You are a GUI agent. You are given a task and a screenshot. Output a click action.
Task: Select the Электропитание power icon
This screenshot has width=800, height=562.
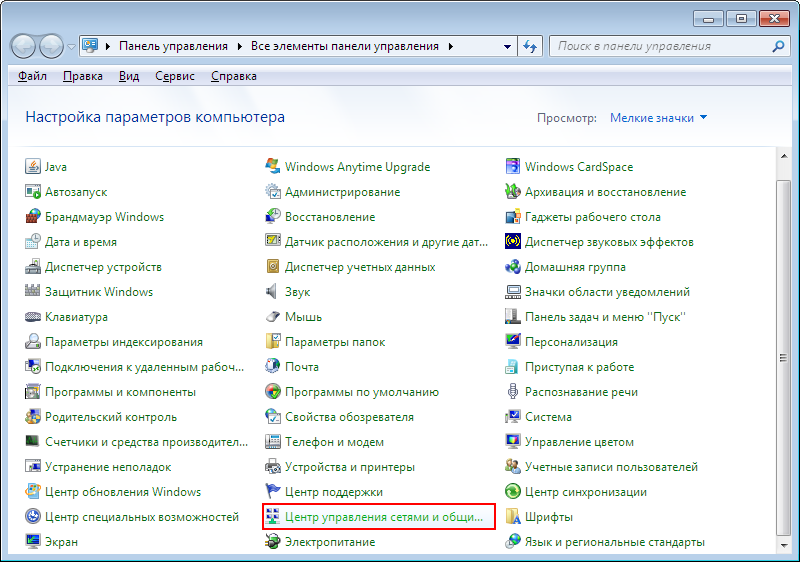(272, 542)
